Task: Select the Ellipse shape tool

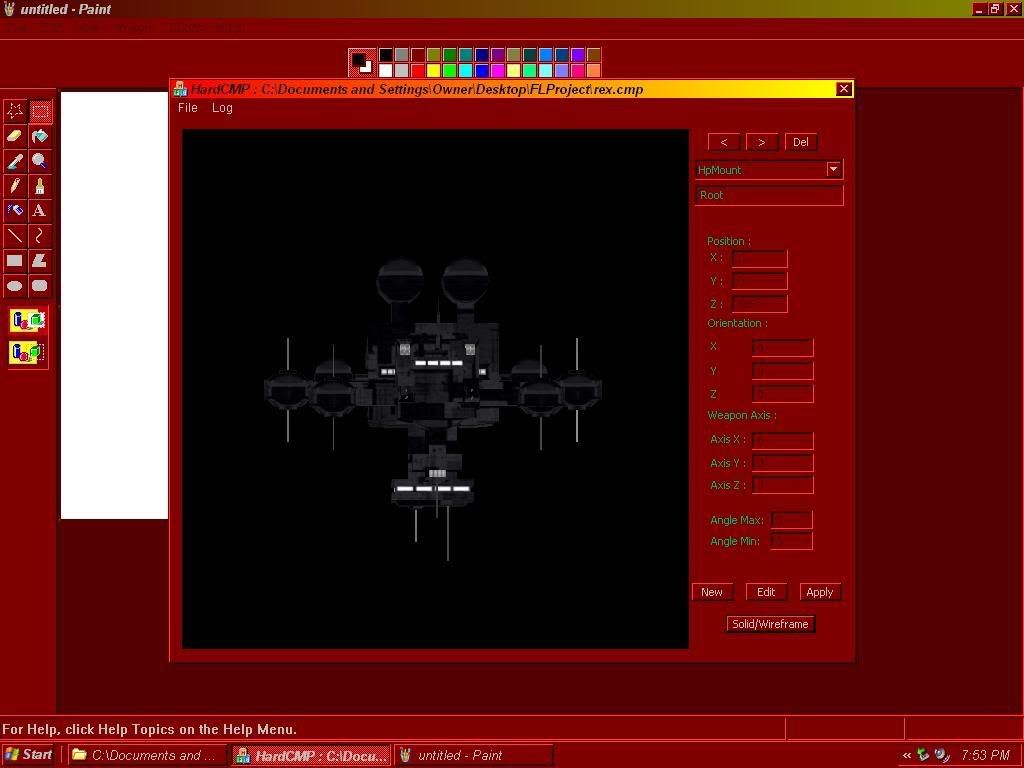Action: point(15,286)
